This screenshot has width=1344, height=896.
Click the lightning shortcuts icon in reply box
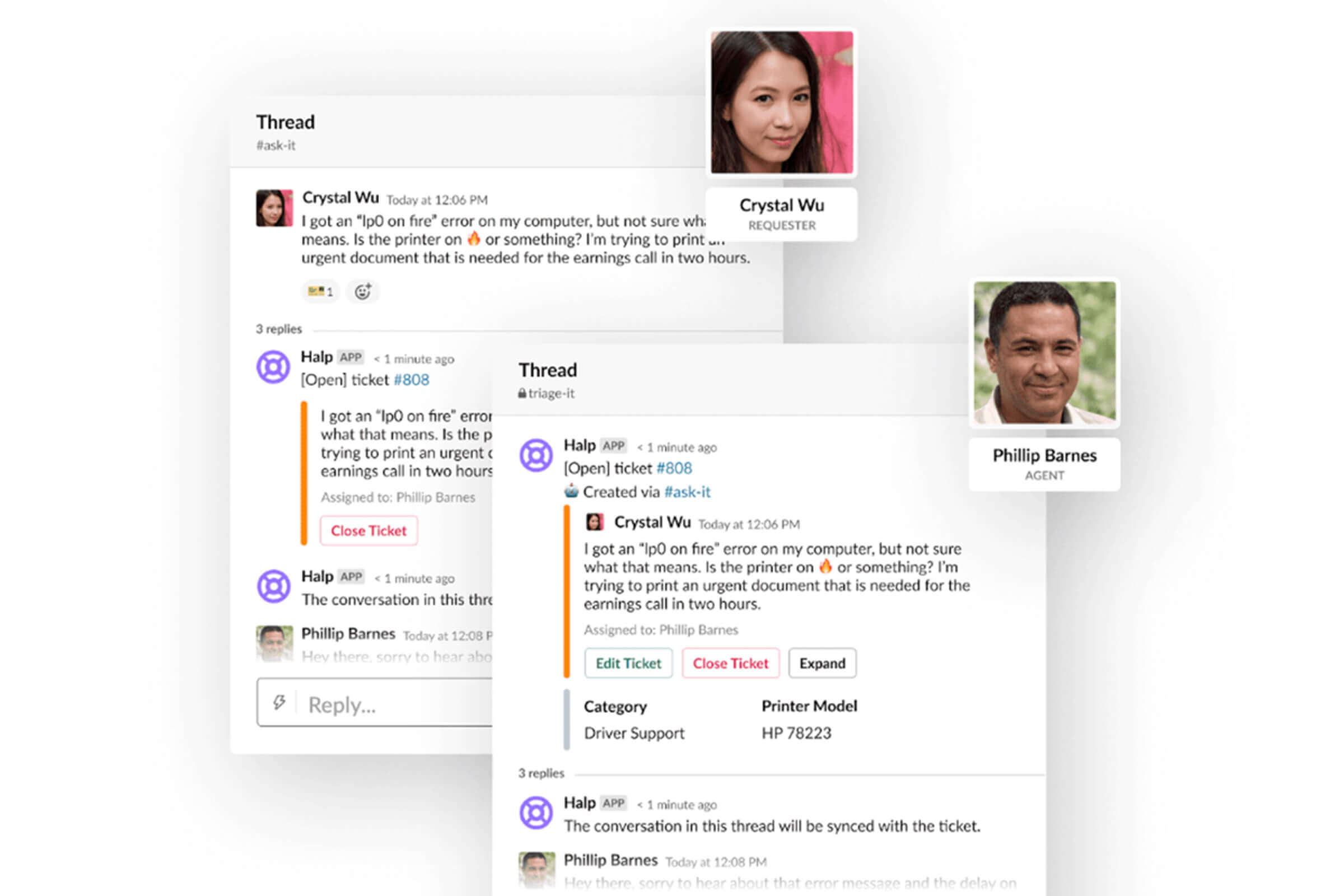click(279, 702)
